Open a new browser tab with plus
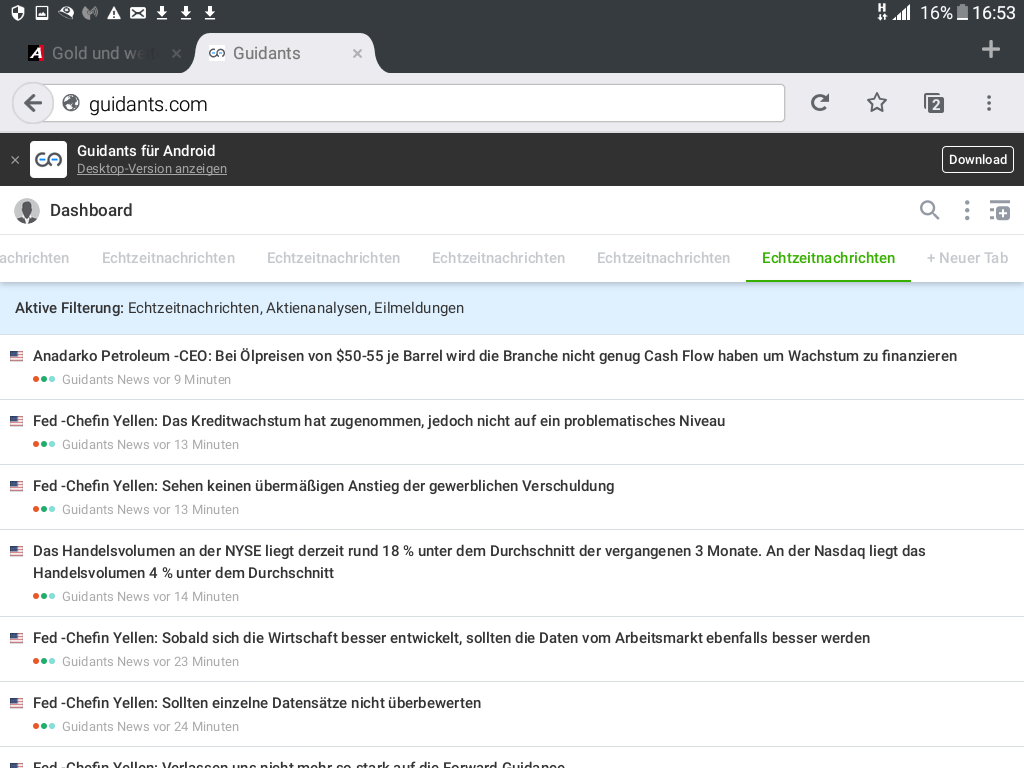The image size is (1024, 768). [x=990, y=50]
